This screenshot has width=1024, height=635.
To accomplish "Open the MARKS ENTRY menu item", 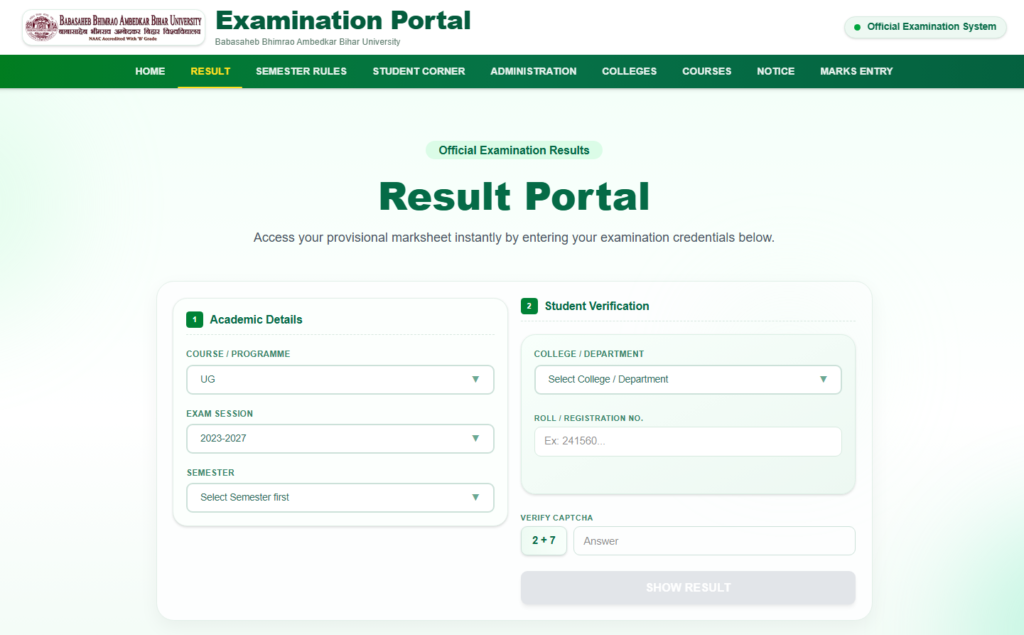I will pos(856,71).
